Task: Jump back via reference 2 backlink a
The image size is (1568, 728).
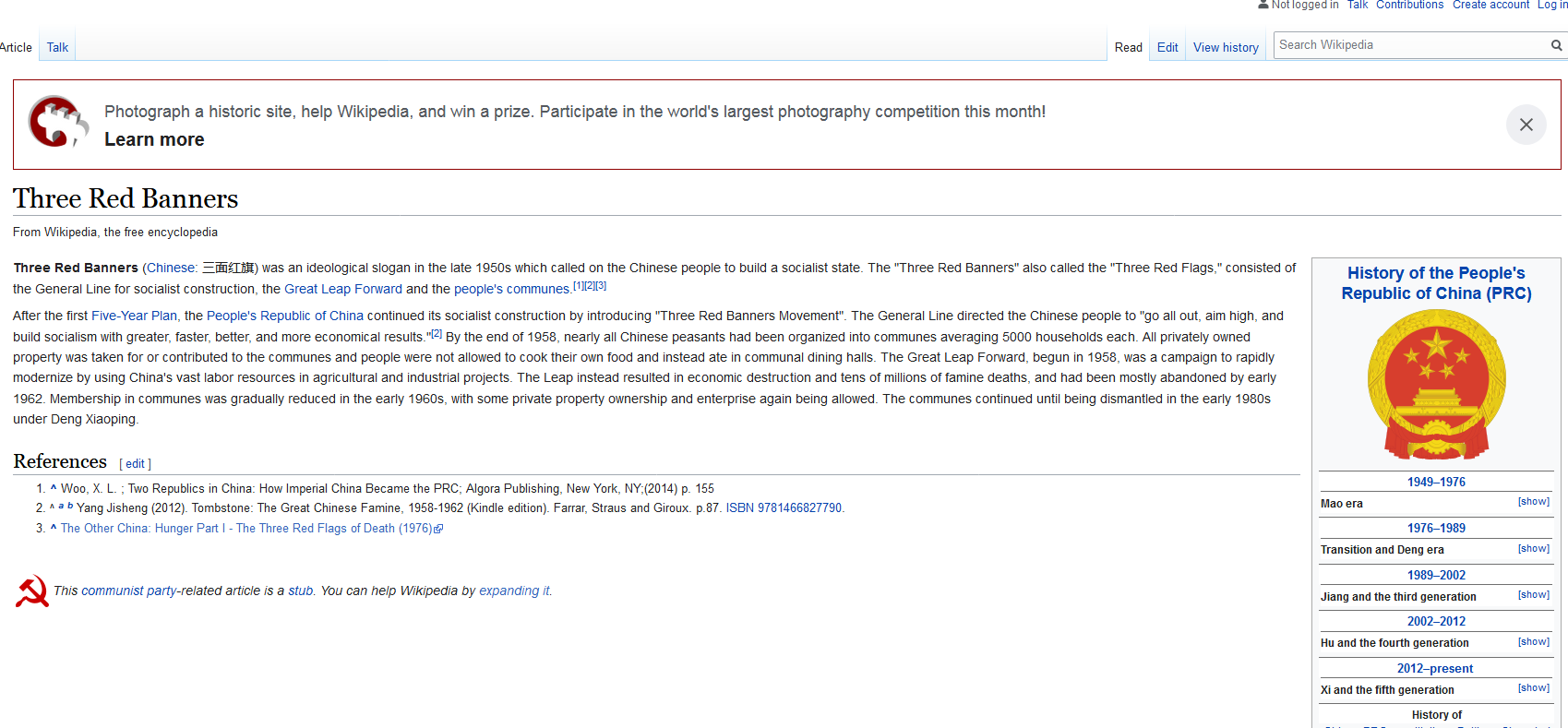Action: pyautogui.click(x=61, y=506)
